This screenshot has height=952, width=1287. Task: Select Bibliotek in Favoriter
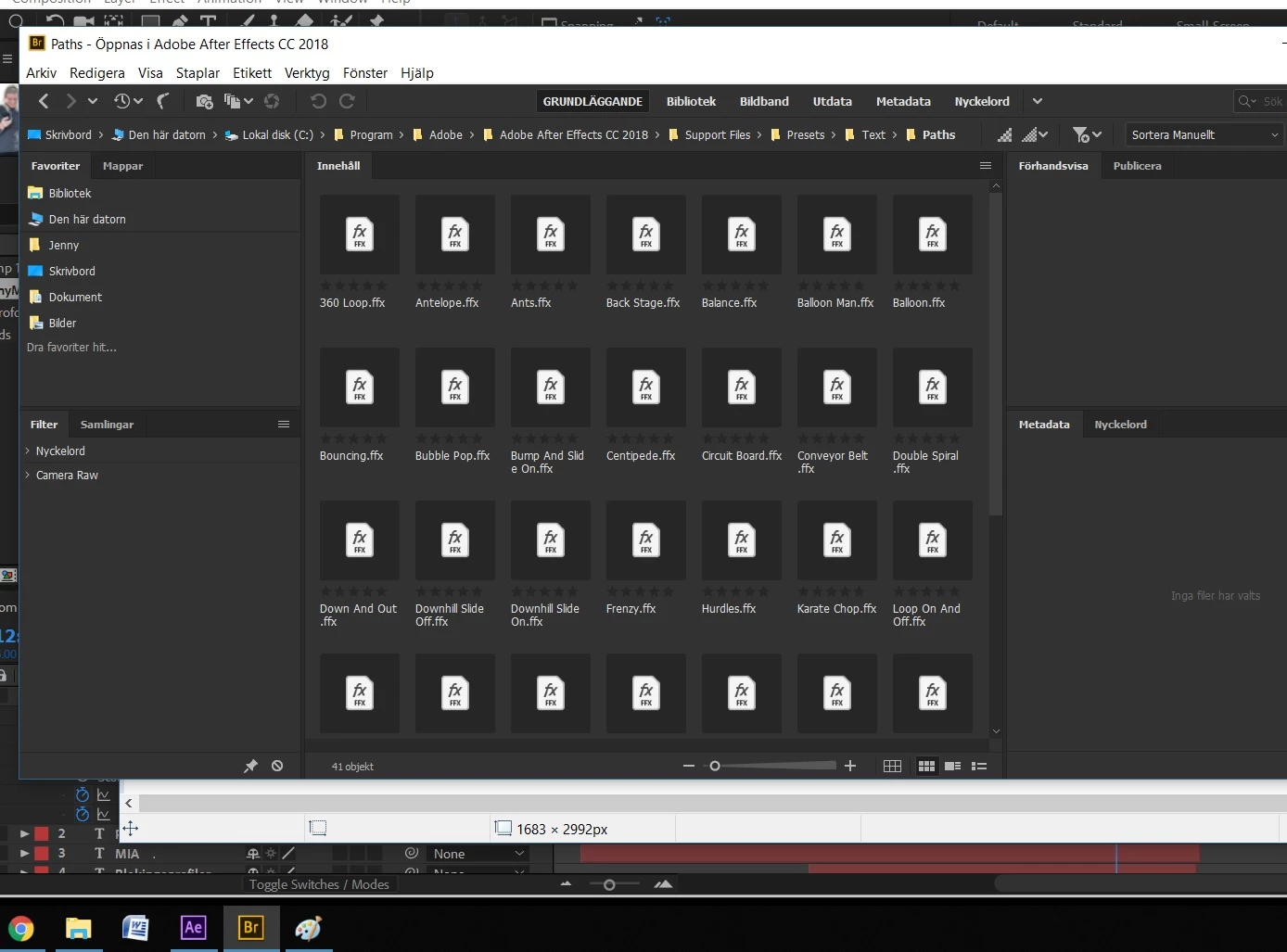point(60,193)
